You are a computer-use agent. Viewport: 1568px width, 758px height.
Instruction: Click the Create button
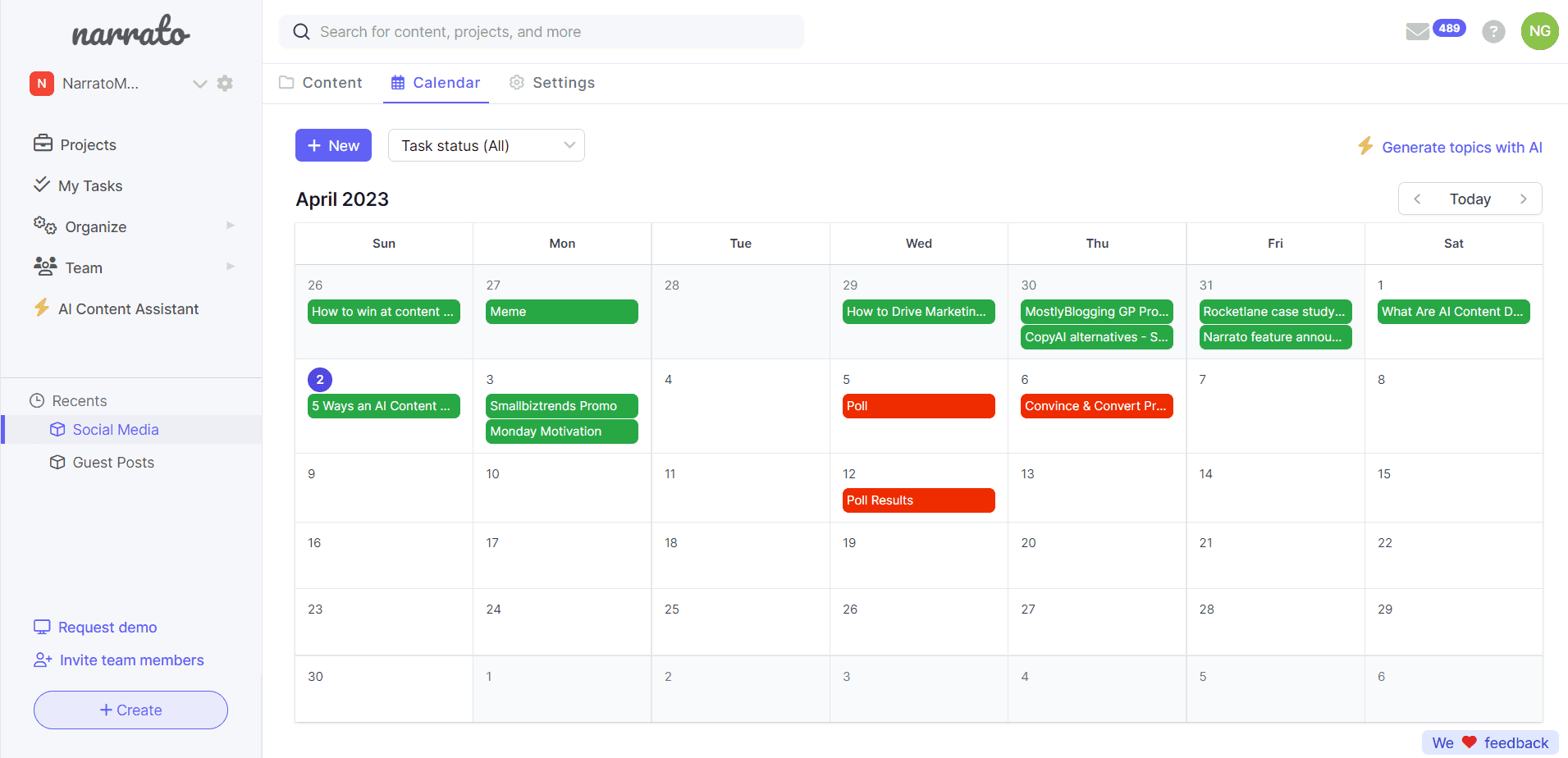point(130,710)
